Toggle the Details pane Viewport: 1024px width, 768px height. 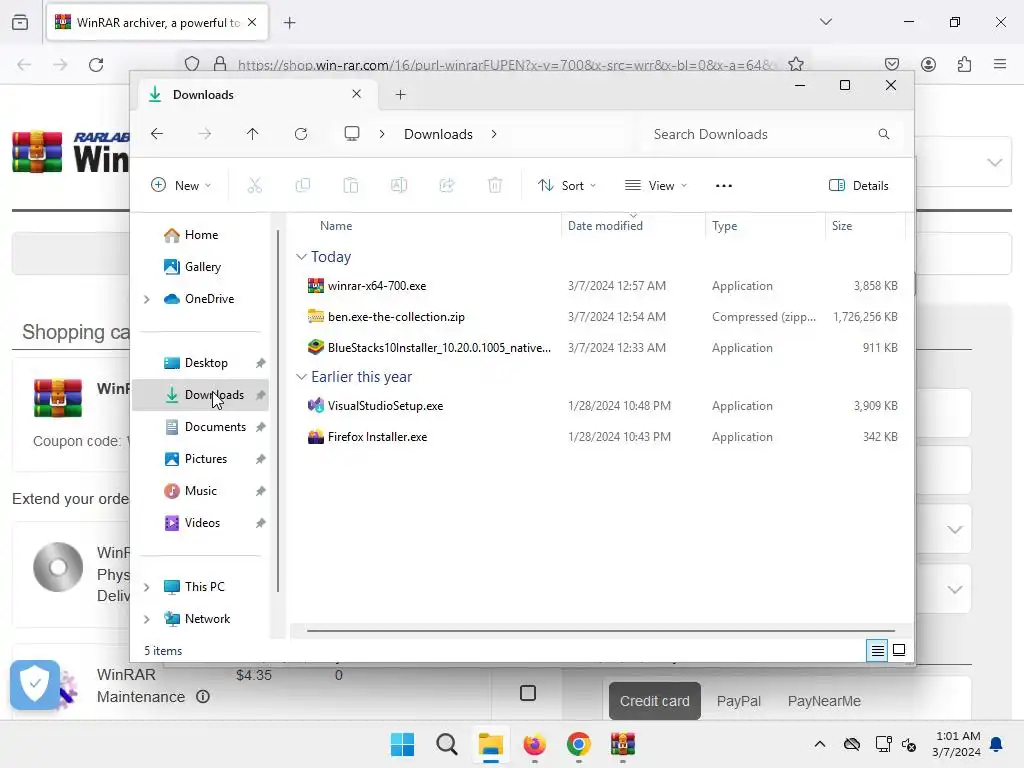coord(859,185)
